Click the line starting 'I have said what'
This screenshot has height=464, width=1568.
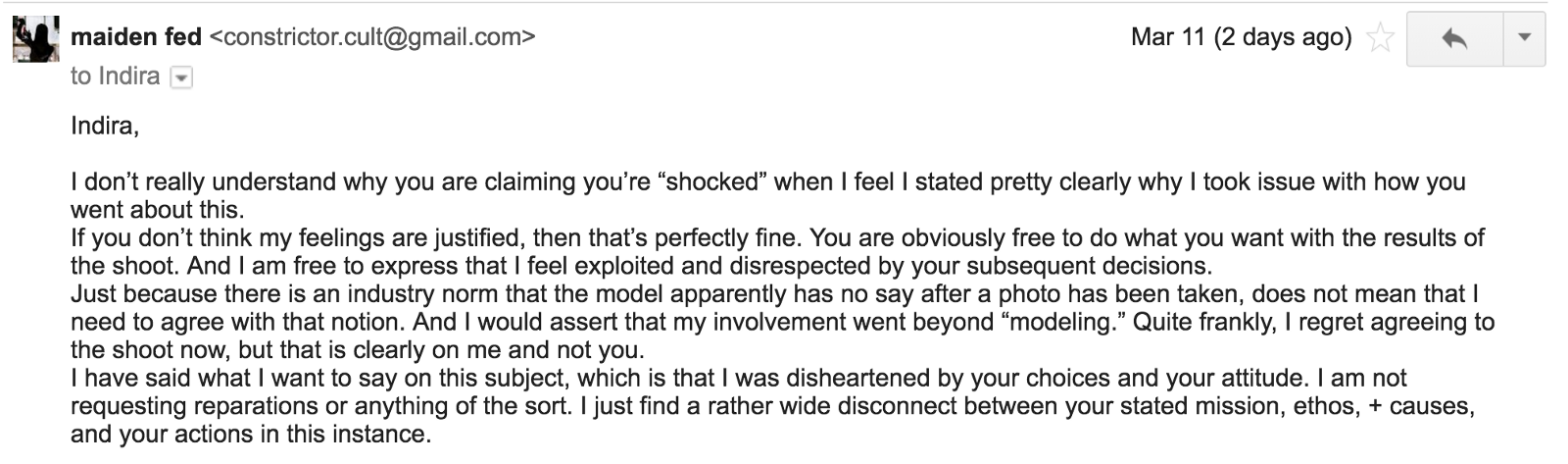pos(739,379)
